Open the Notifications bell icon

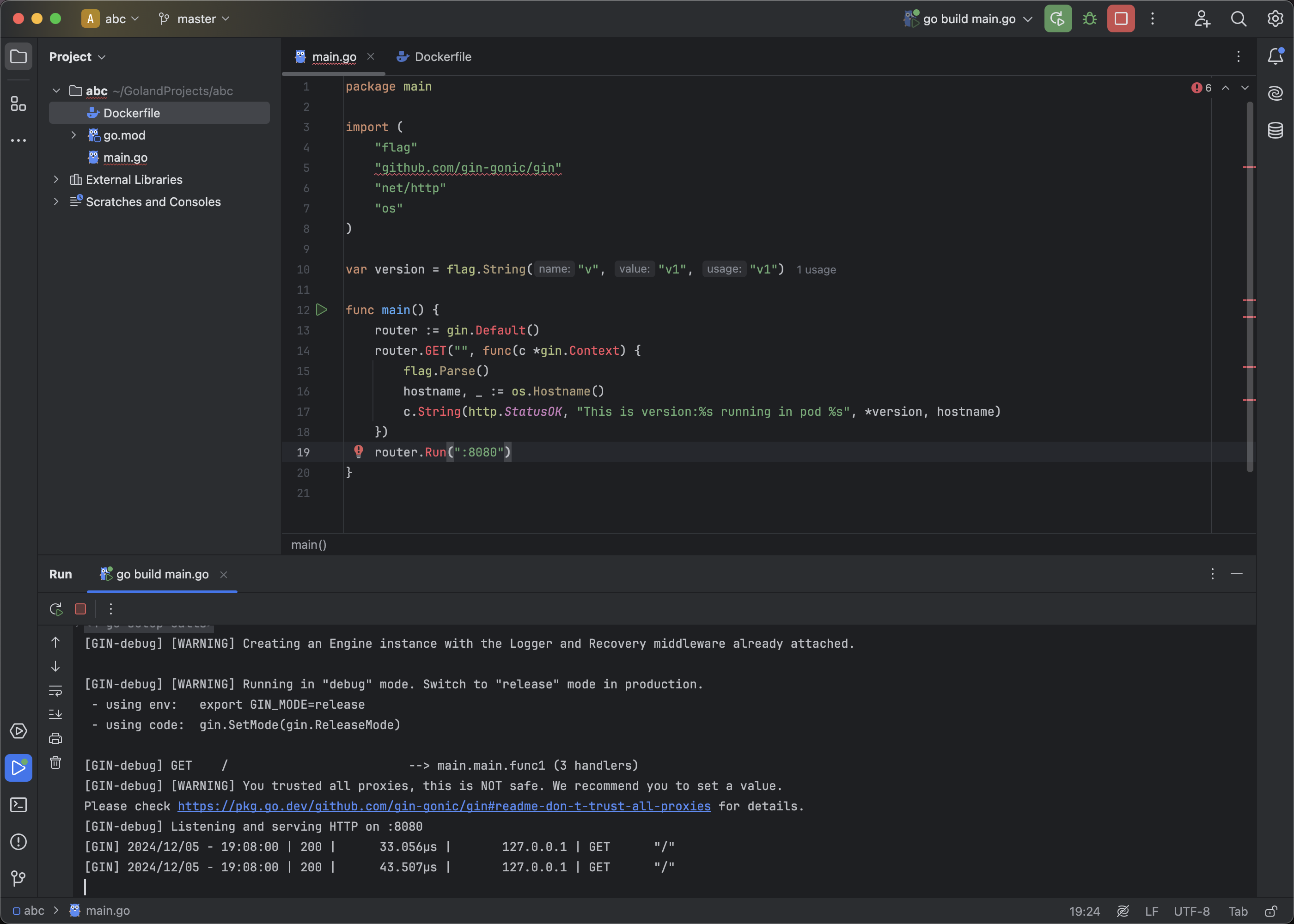pyautogui.click(x=1275, y=56)
